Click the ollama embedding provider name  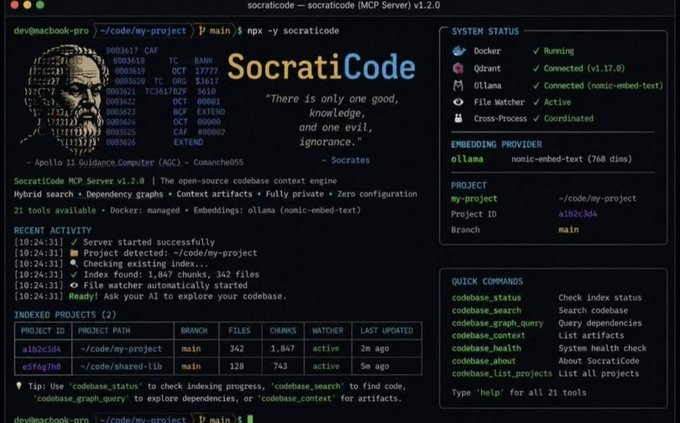click(x=467, y=159)
